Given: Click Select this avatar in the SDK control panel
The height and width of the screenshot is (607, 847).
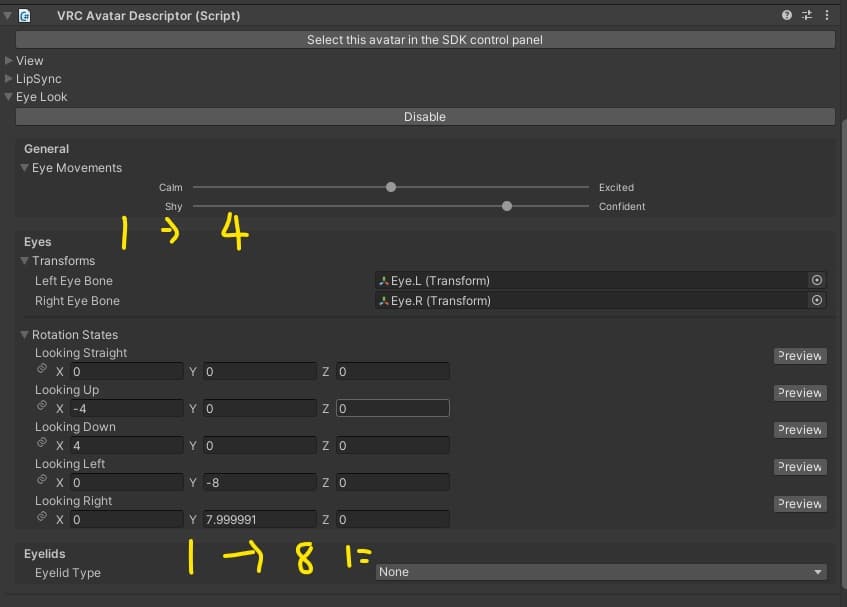Looking at the screenshot, I should coord(425,39).
